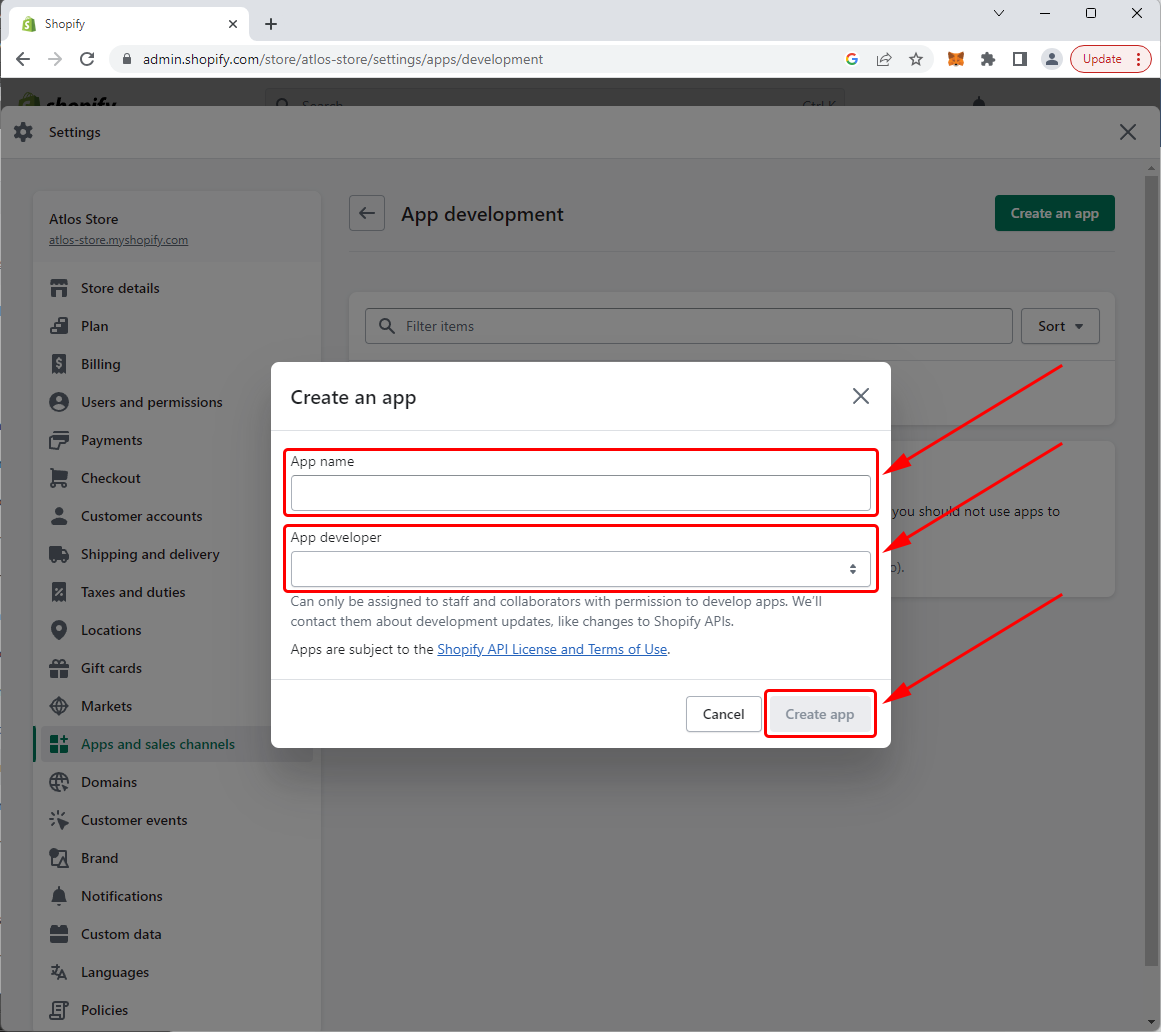Open the Chrome profile avatar
Viewport: 1161px width, 1032px height.
point(1051,59)
